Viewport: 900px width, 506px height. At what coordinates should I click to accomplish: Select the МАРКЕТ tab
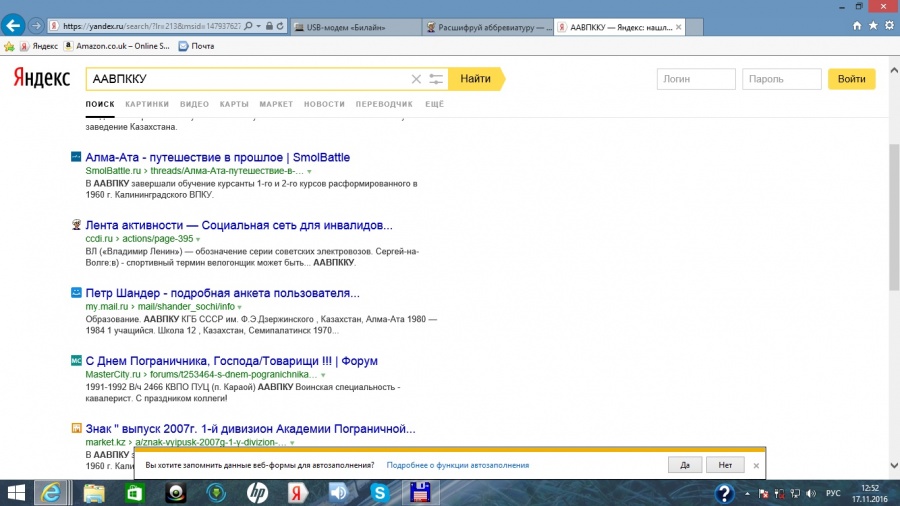(x=276, y=104)
